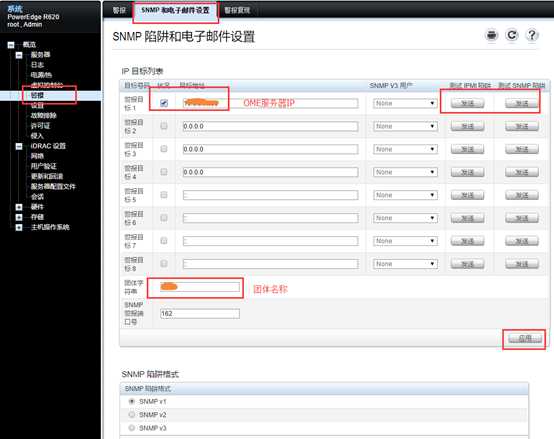Screen dimensions: 554x439
Task: Send test IPMI trap for target 2
Action: (467, 126)
